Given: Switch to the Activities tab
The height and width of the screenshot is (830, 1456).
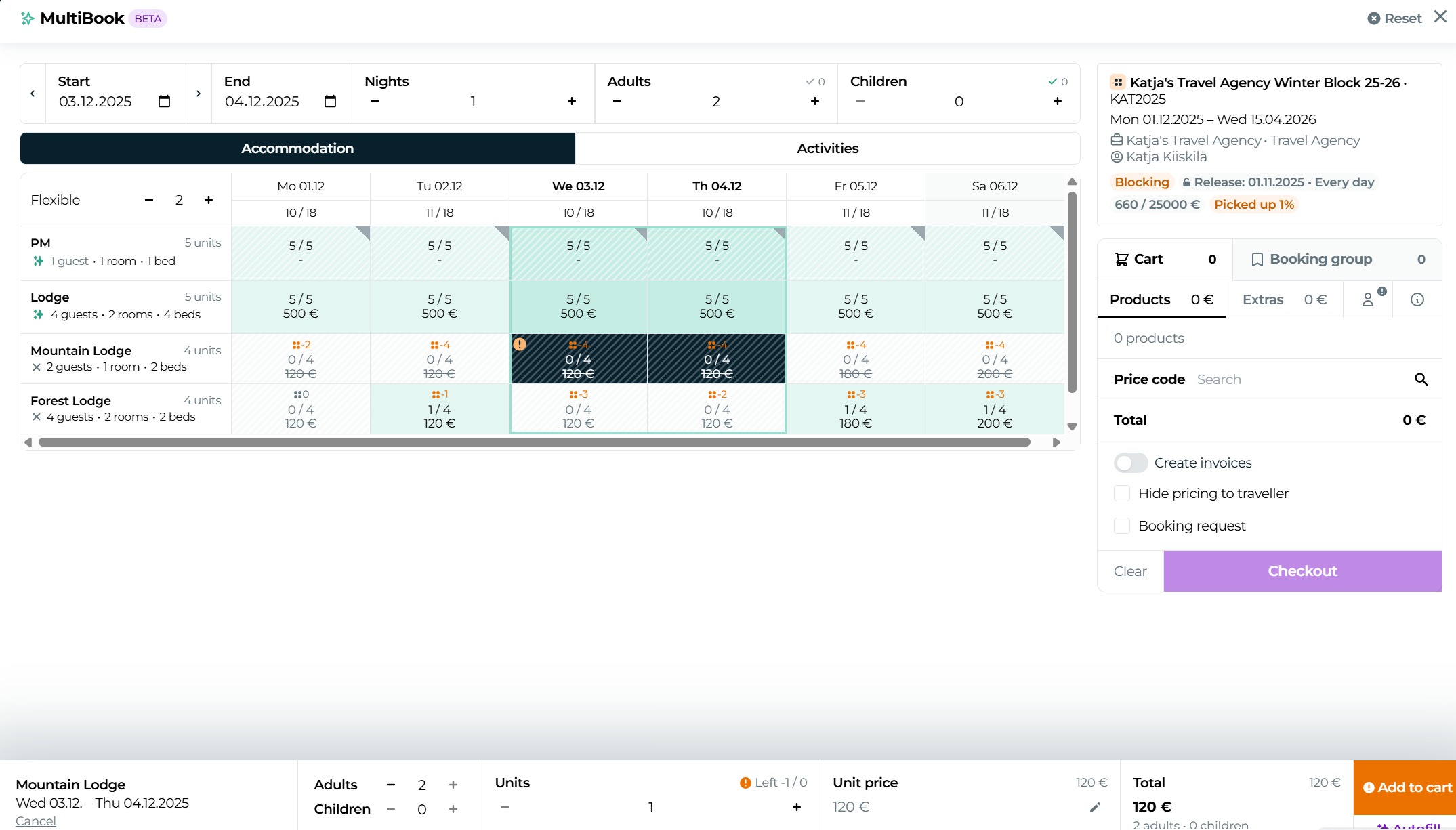Looking at the screenshot, I should 827,148.
